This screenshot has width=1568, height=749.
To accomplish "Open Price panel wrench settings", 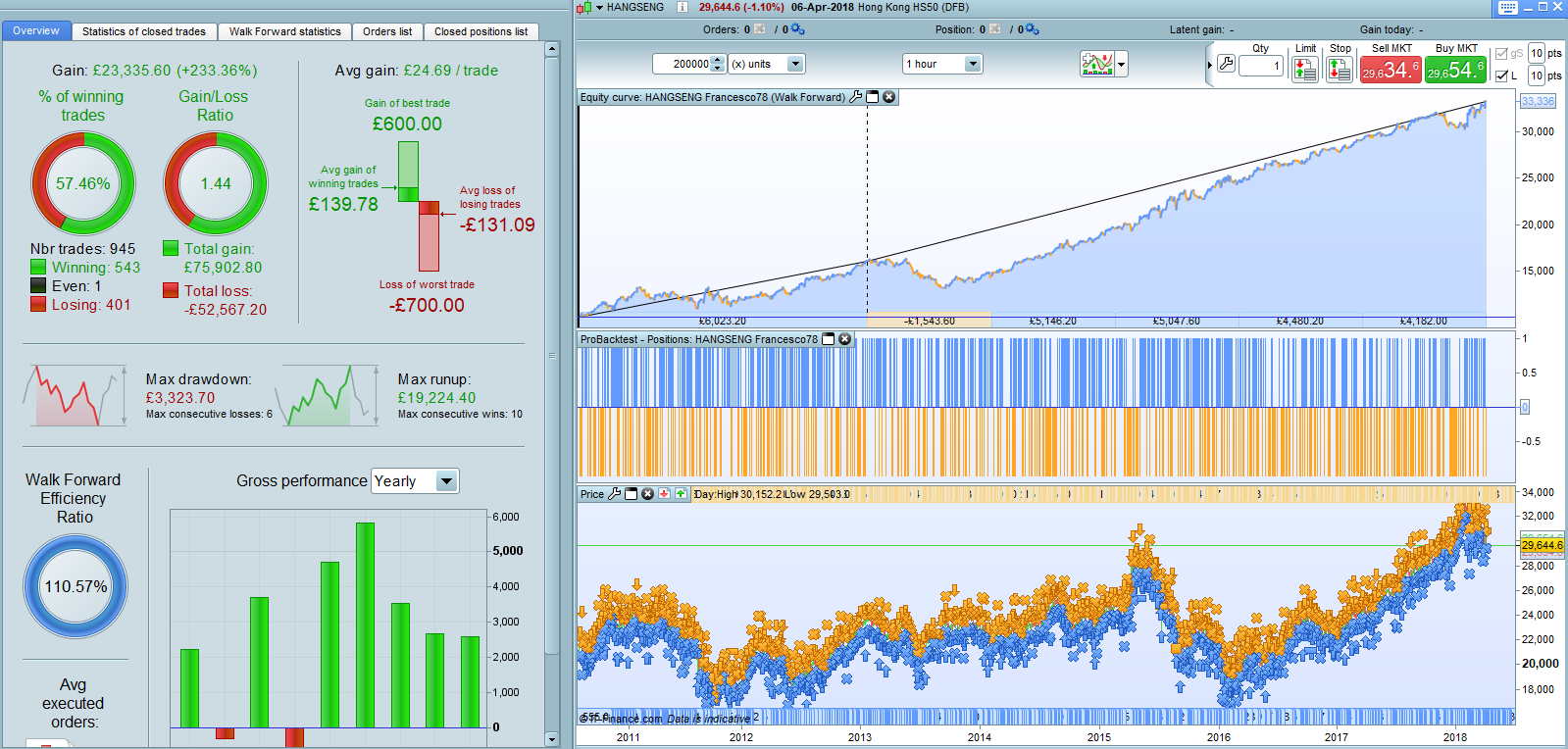I will click(614, 494).
